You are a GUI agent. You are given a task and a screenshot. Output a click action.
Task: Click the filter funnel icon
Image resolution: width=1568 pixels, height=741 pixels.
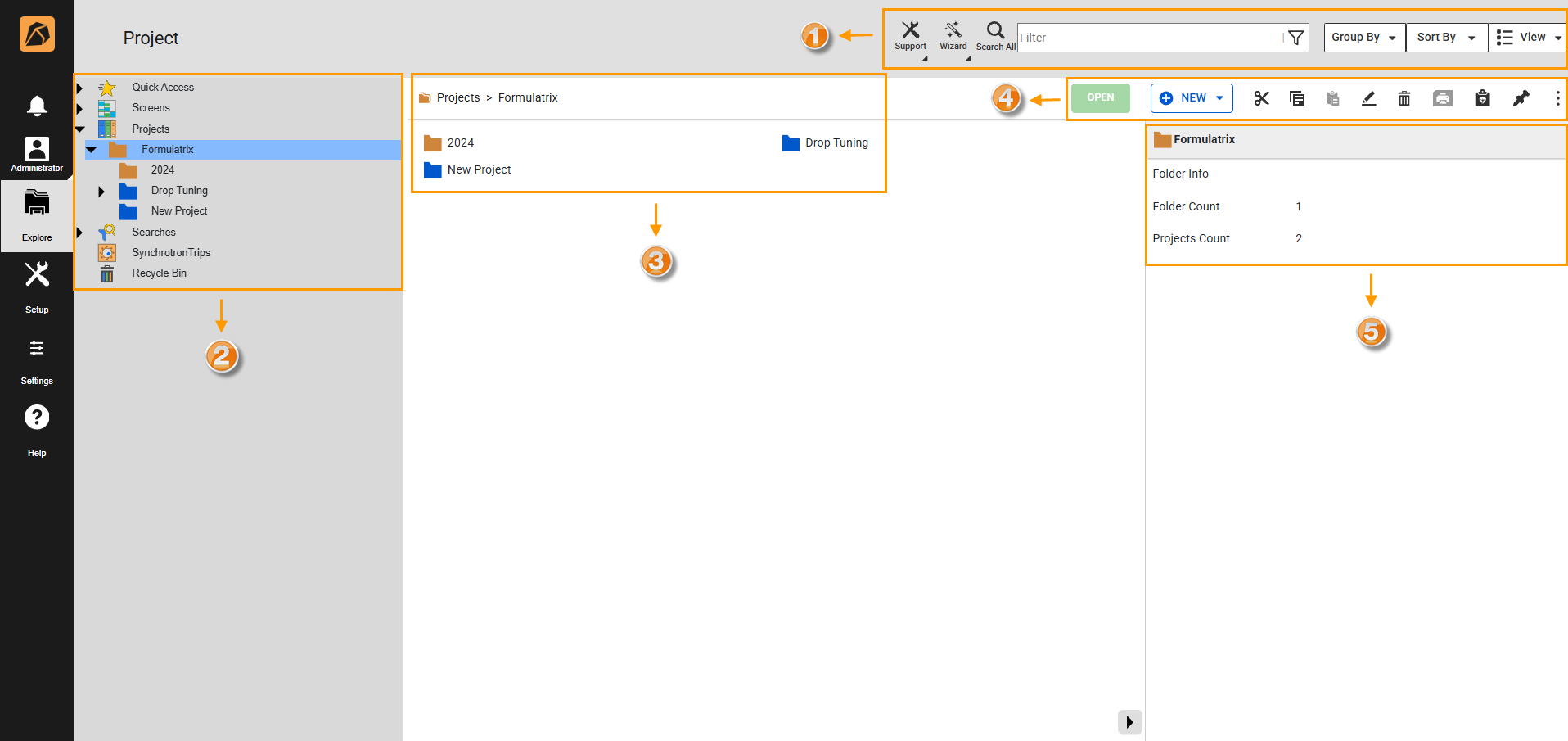(1295, 38)
